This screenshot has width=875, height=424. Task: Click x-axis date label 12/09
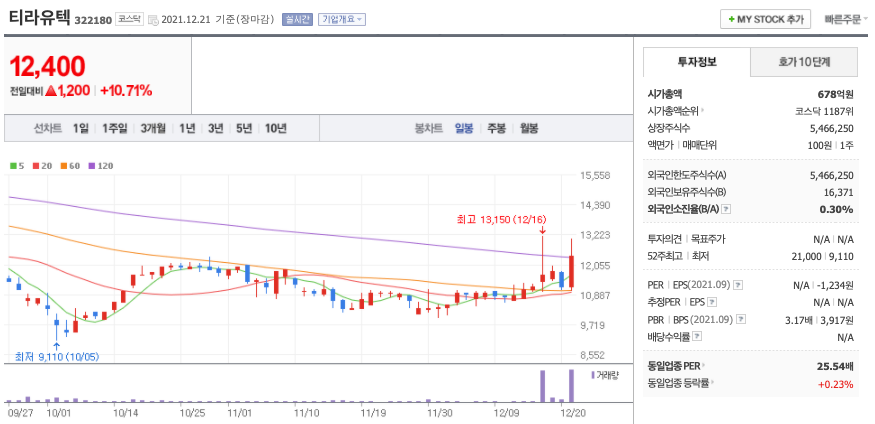click(507, 413)
